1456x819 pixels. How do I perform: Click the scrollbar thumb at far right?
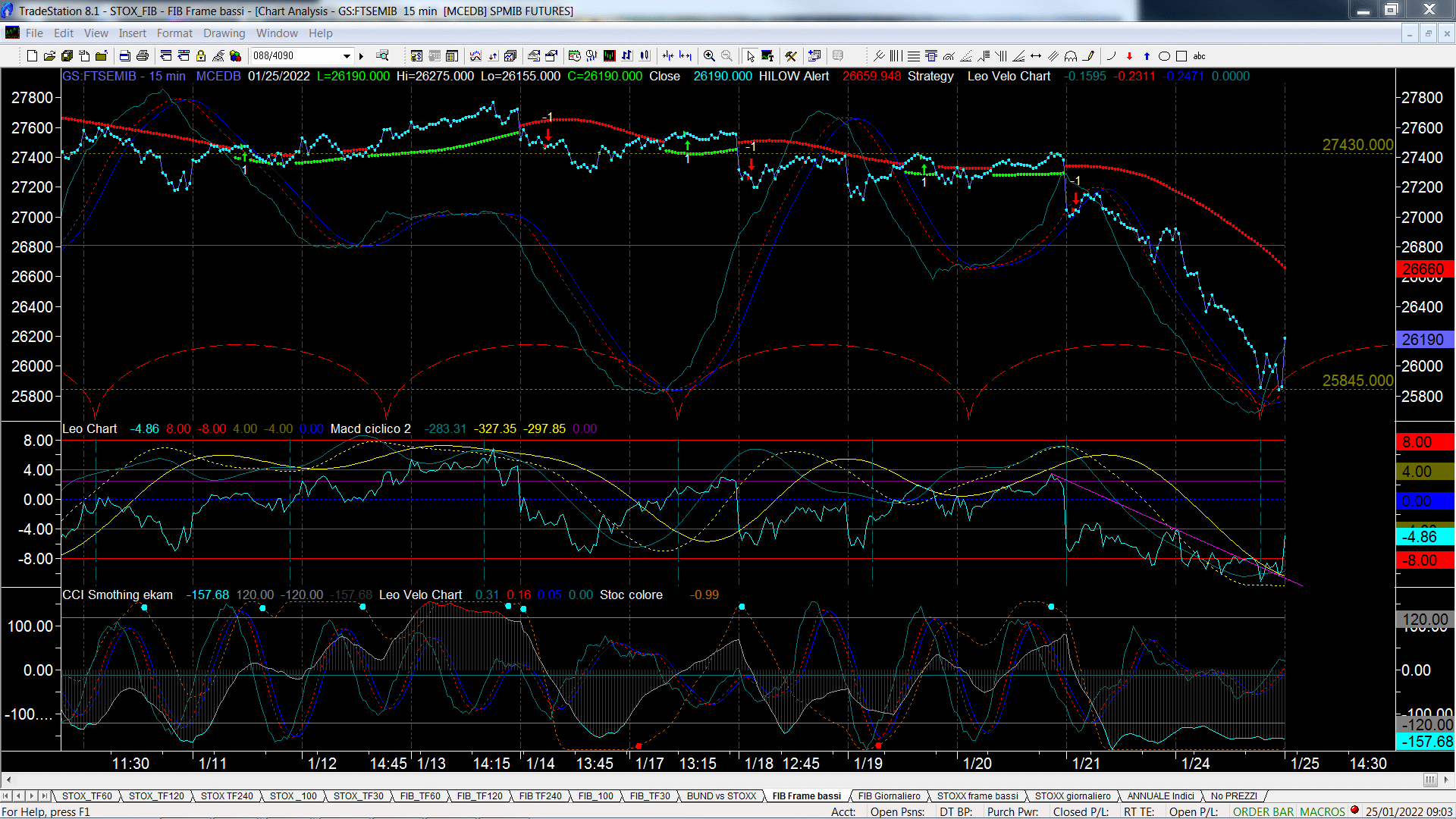point(1430,780)
